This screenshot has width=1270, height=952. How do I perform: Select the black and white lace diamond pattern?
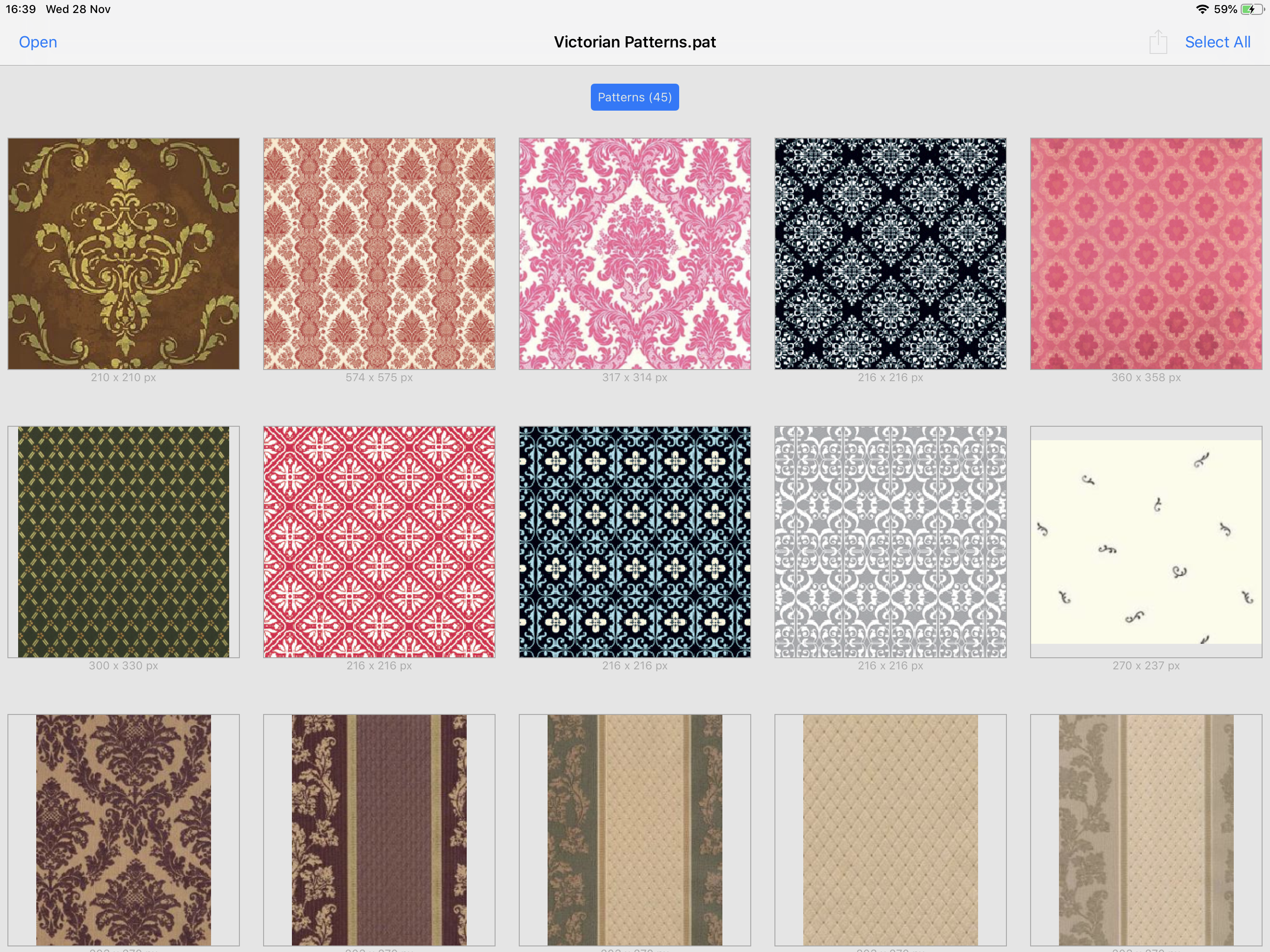tap(890, 253)
